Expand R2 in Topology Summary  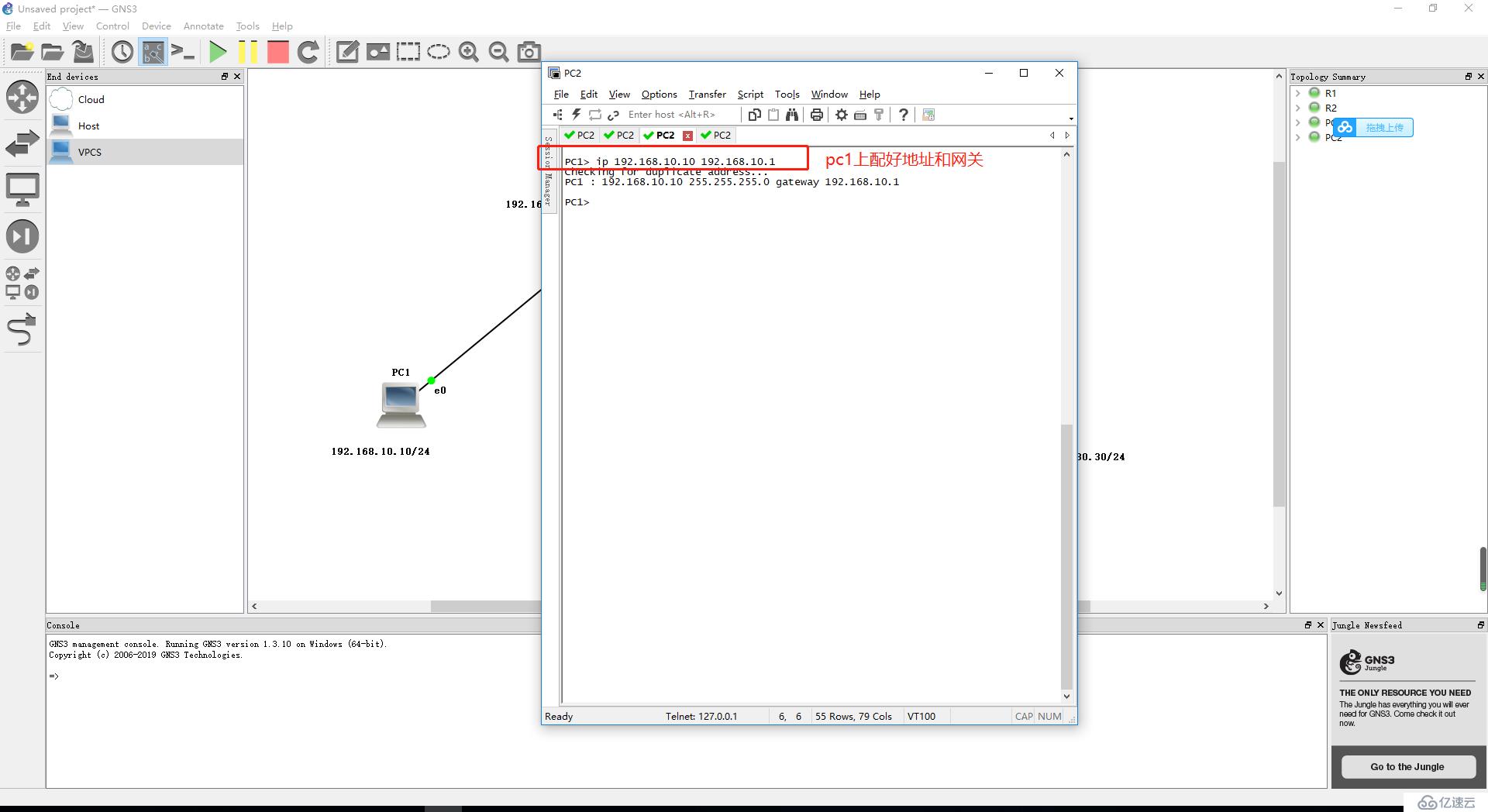pos(1297,108)
